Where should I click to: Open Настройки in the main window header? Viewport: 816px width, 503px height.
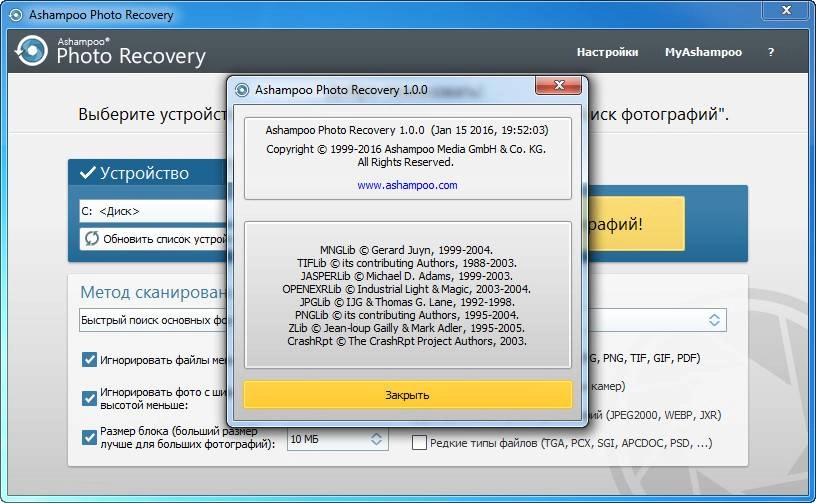point(607,52)
